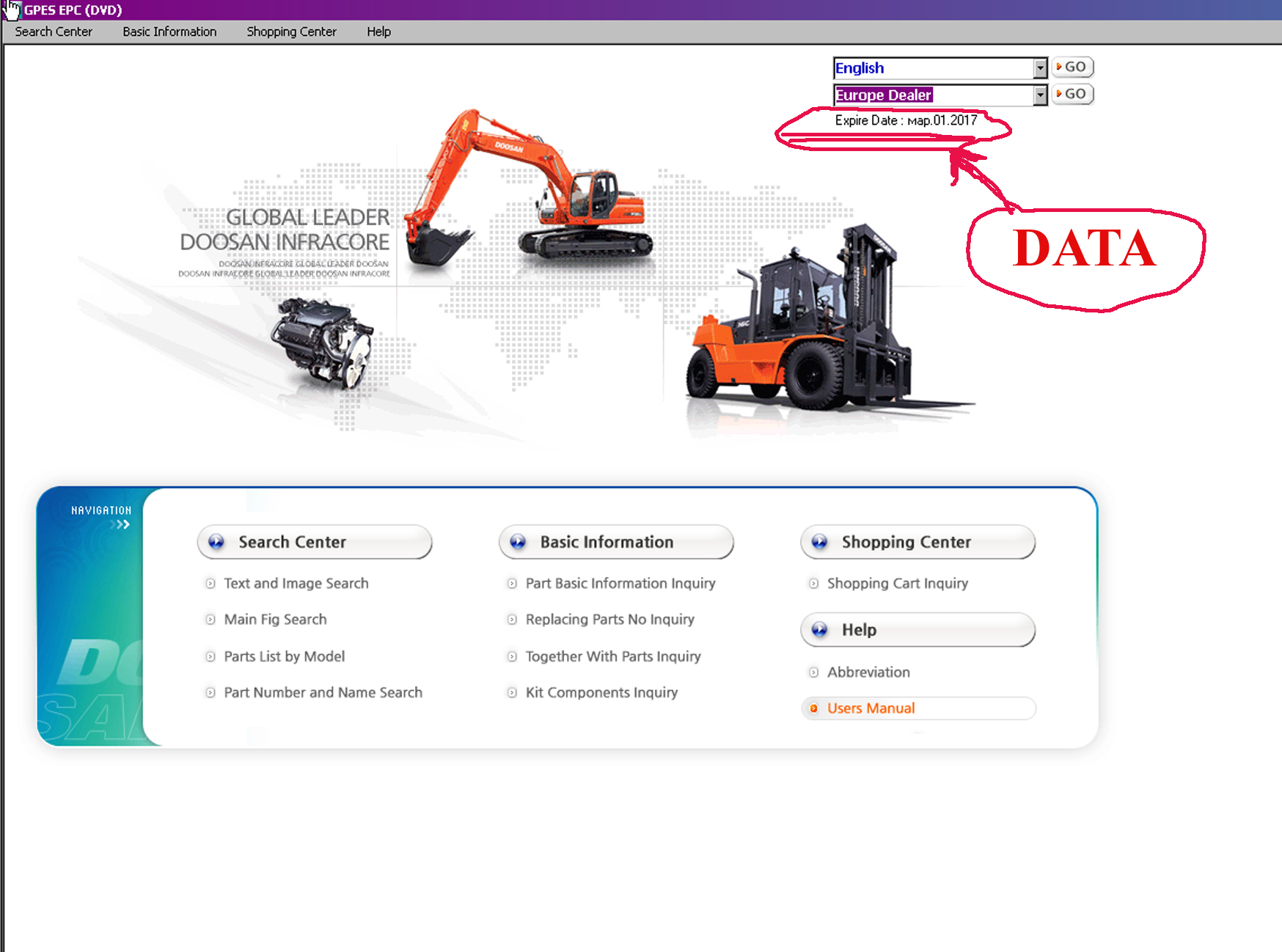Go to Kit Components Inquiry
The image size is (1282, 952).
[x=601, y=692]
